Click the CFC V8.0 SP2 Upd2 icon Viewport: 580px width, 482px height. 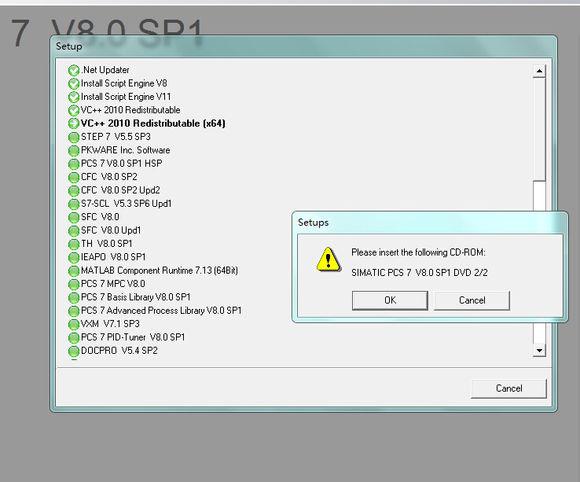click(x=74, y=191)
